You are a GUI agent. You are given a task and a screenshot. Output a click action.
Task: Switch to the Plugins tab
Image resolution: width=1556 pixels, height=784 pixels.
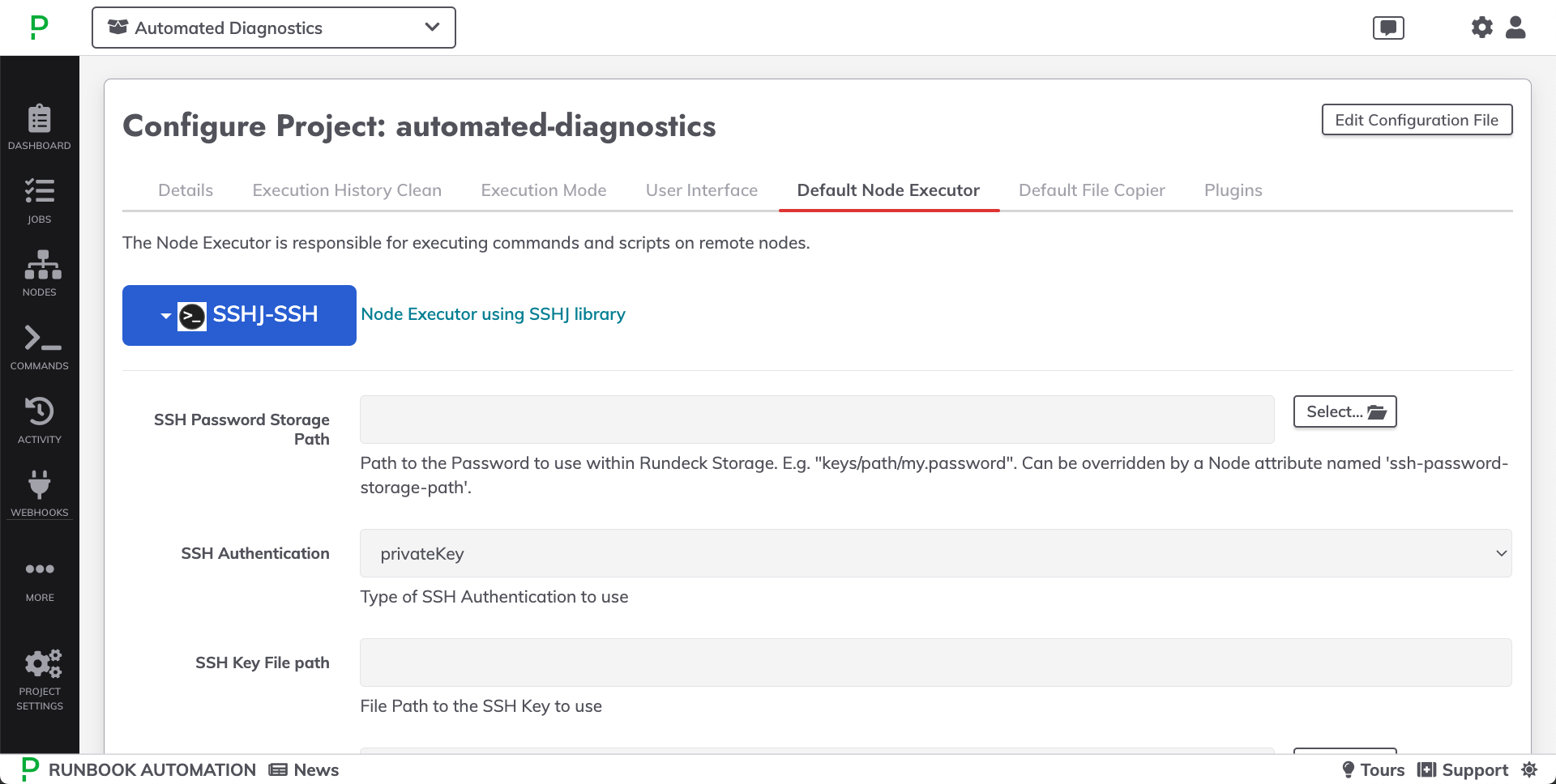coord(1233,190)
